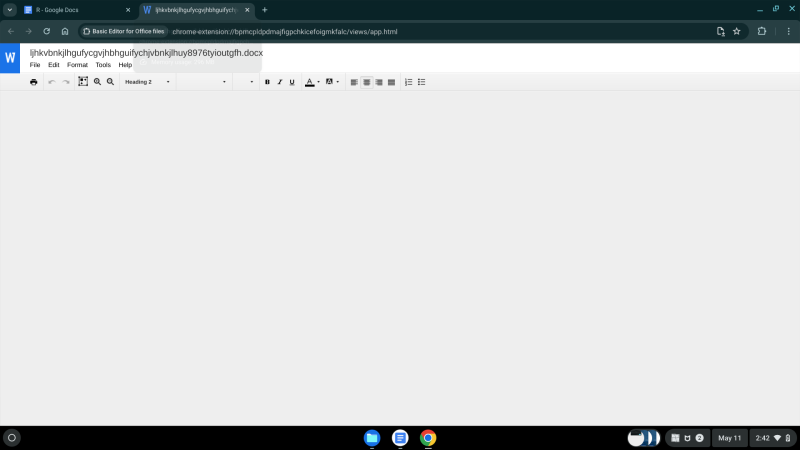Click the fit-to-page zoom icon
Image resolution: width=800 pixels, height=450 pixels.
(83, 82)
